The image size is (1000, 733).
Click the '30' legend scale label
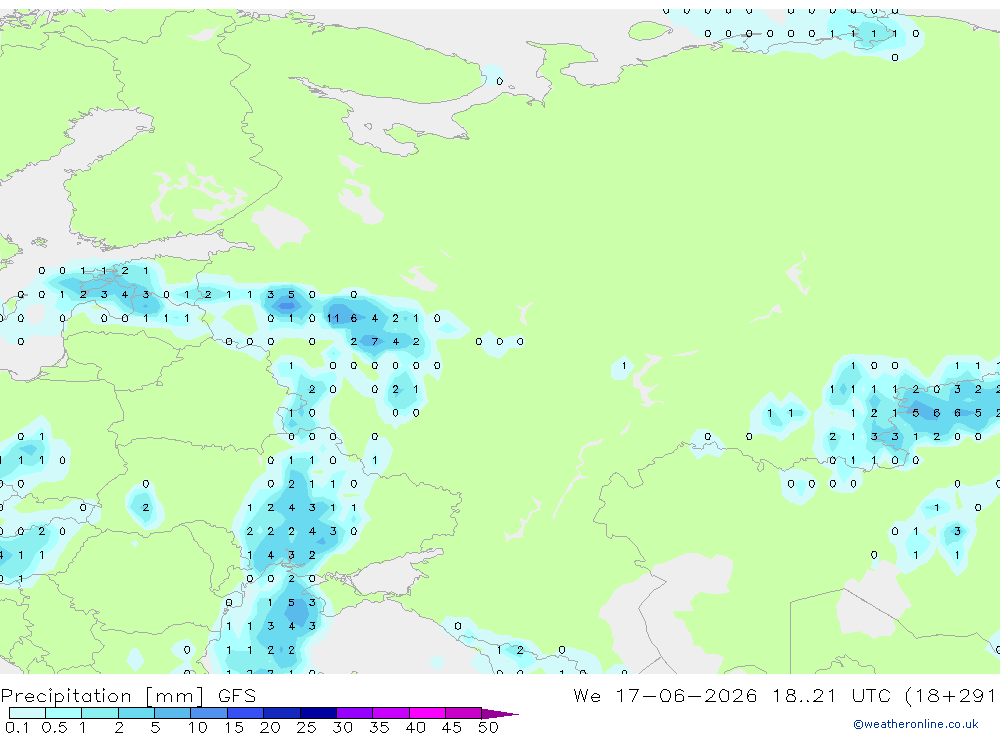(343, 727)
